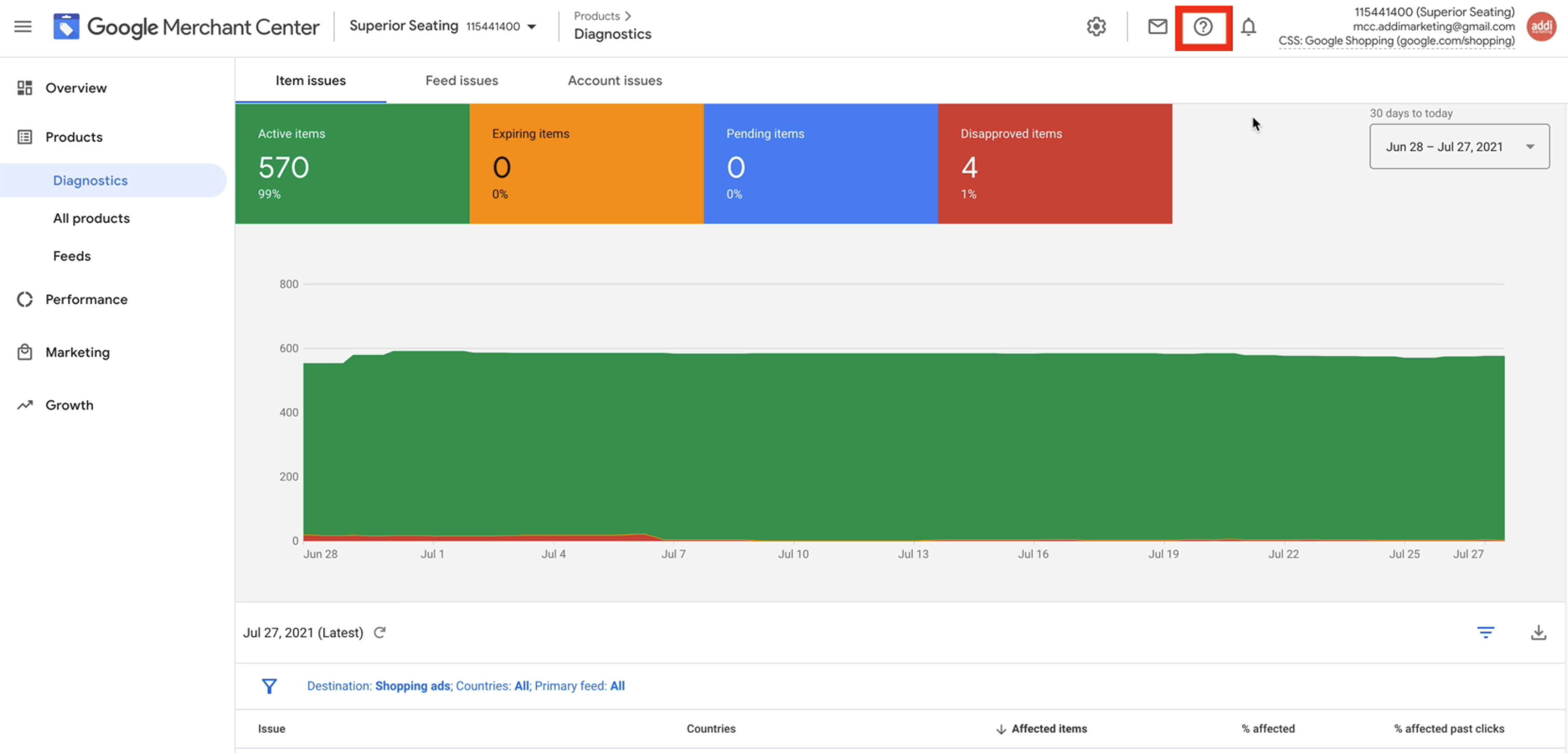Open the hamburger navigation menu
The width and height of the screenshot is (1568, 753).
click(22, 26)
